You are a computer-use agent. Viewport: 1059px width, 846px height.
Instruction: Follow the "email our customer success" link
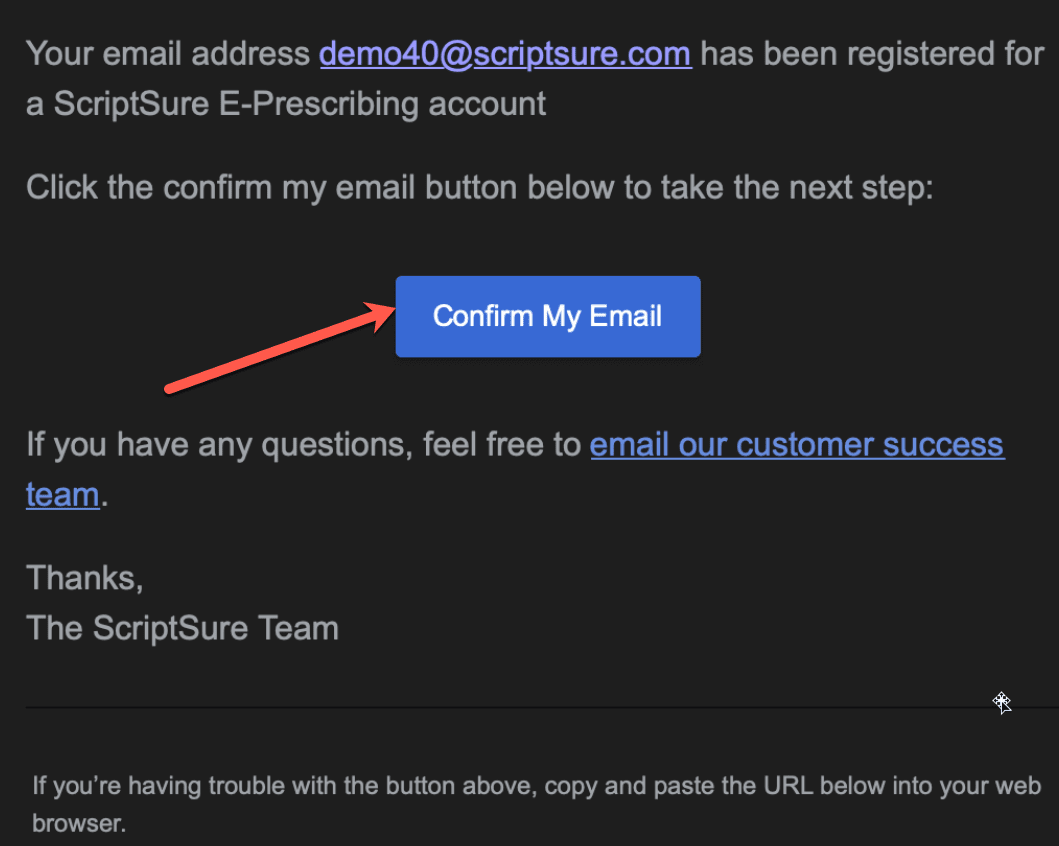pyautogui.click(x=797, y=444)
